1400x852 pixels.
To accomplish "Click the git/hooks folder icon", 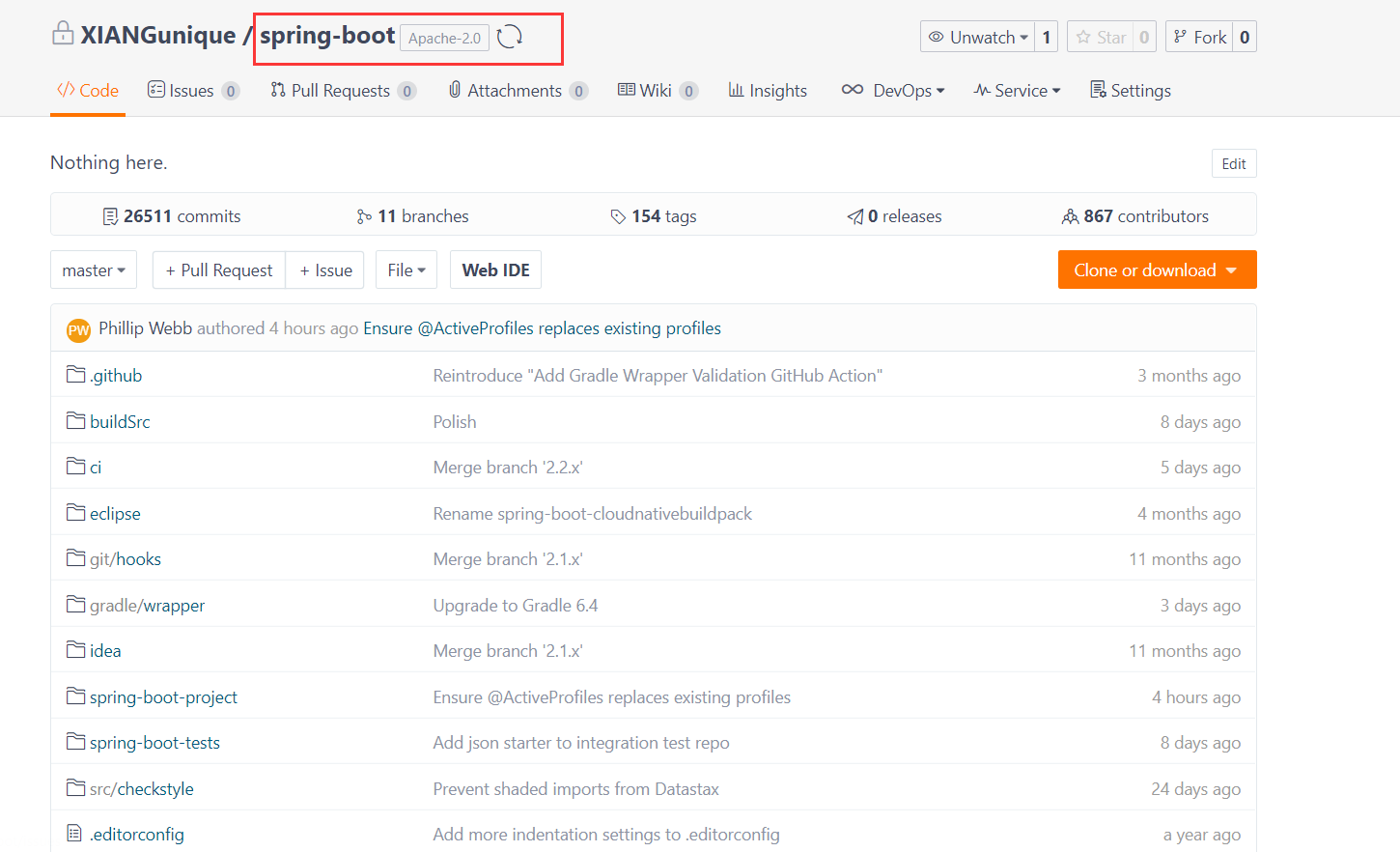I will pos(75,557).
